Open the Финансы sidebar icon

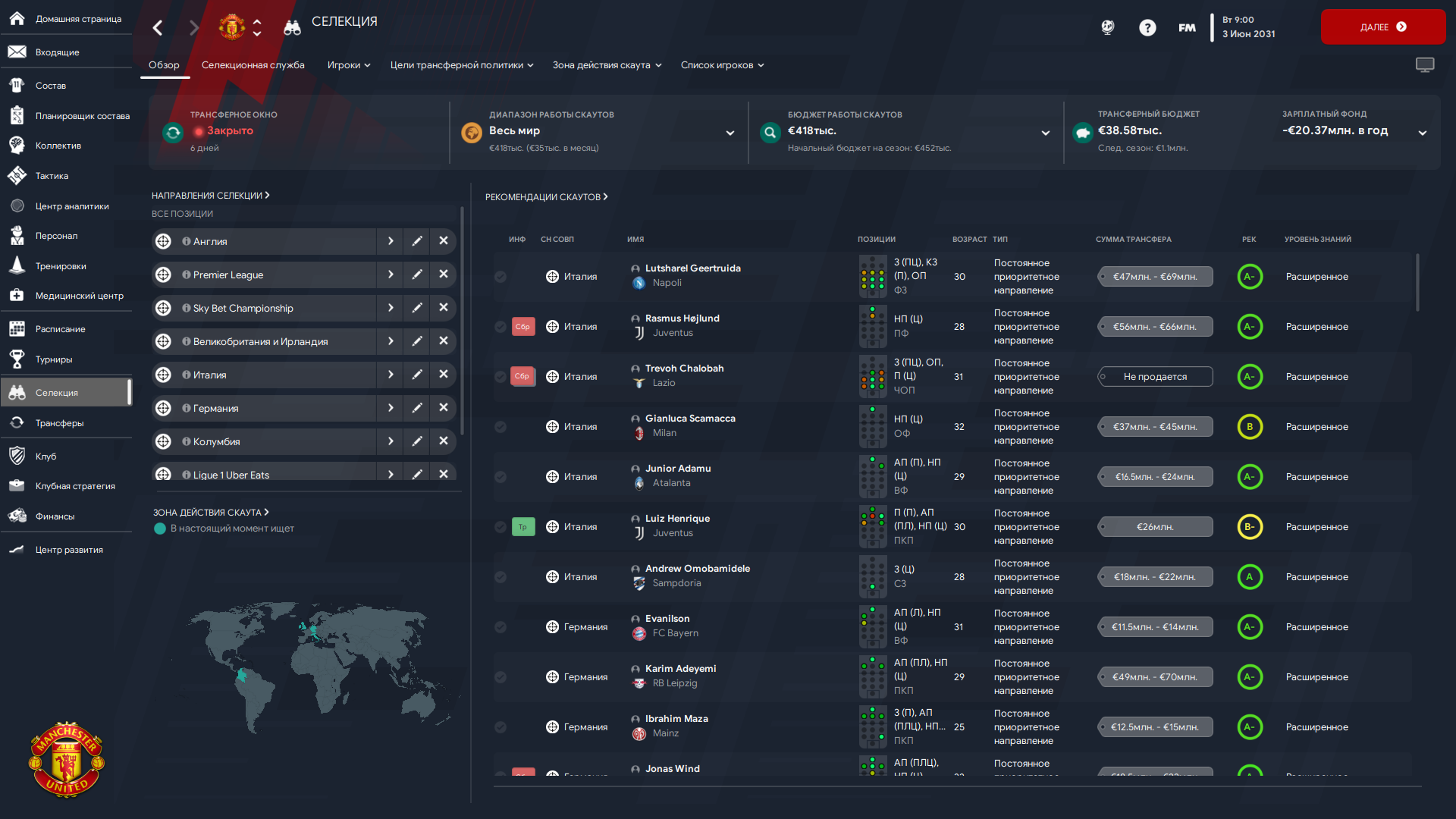pos(17,516)
